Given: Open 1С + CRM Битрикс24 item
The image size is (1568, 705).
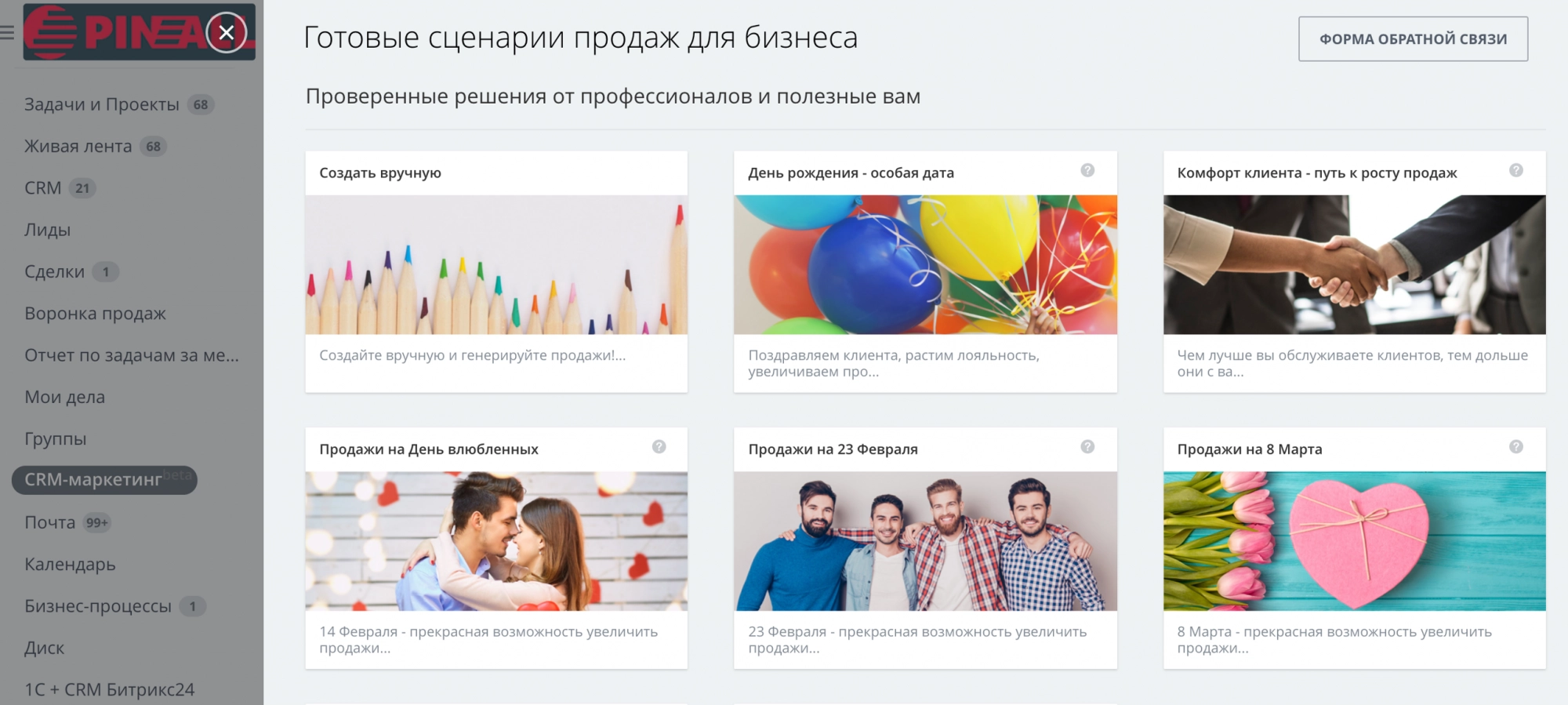Looking at the screenshot, I should [109, 689].
